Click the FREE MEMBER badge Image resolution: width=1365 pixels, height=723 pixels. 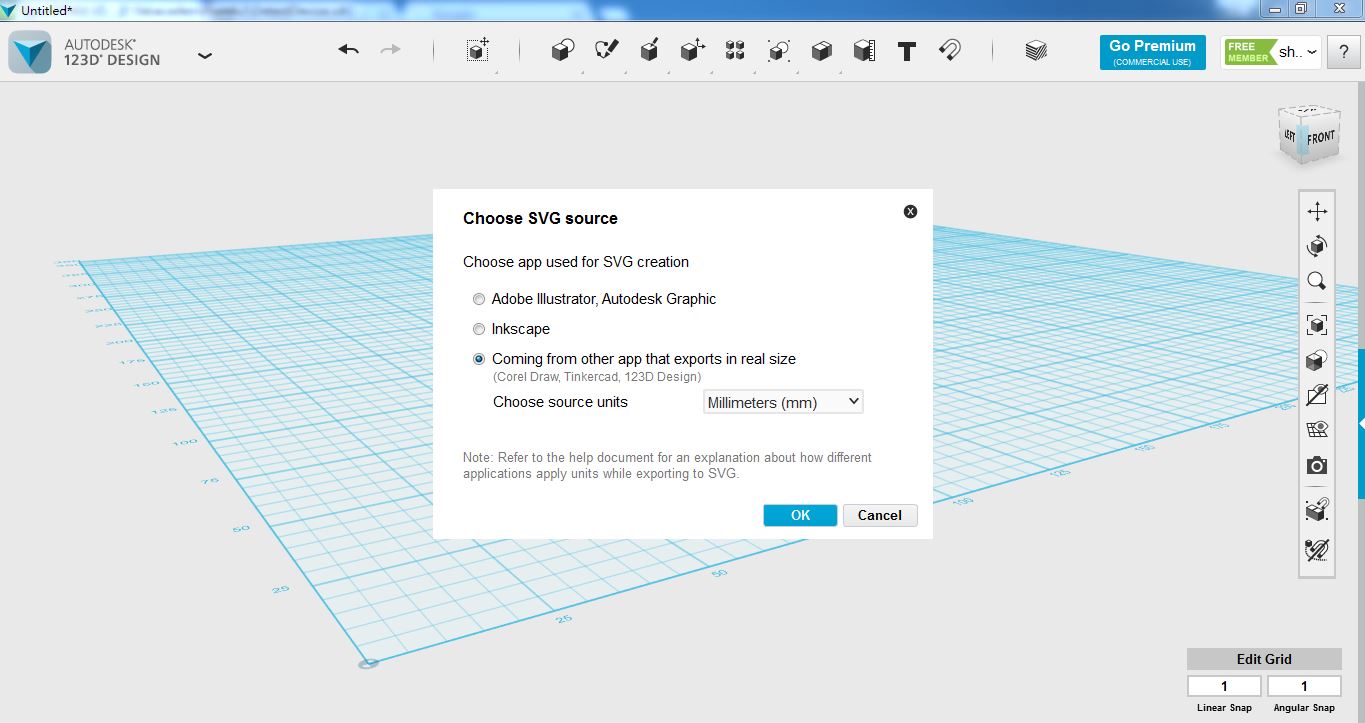1249,52
